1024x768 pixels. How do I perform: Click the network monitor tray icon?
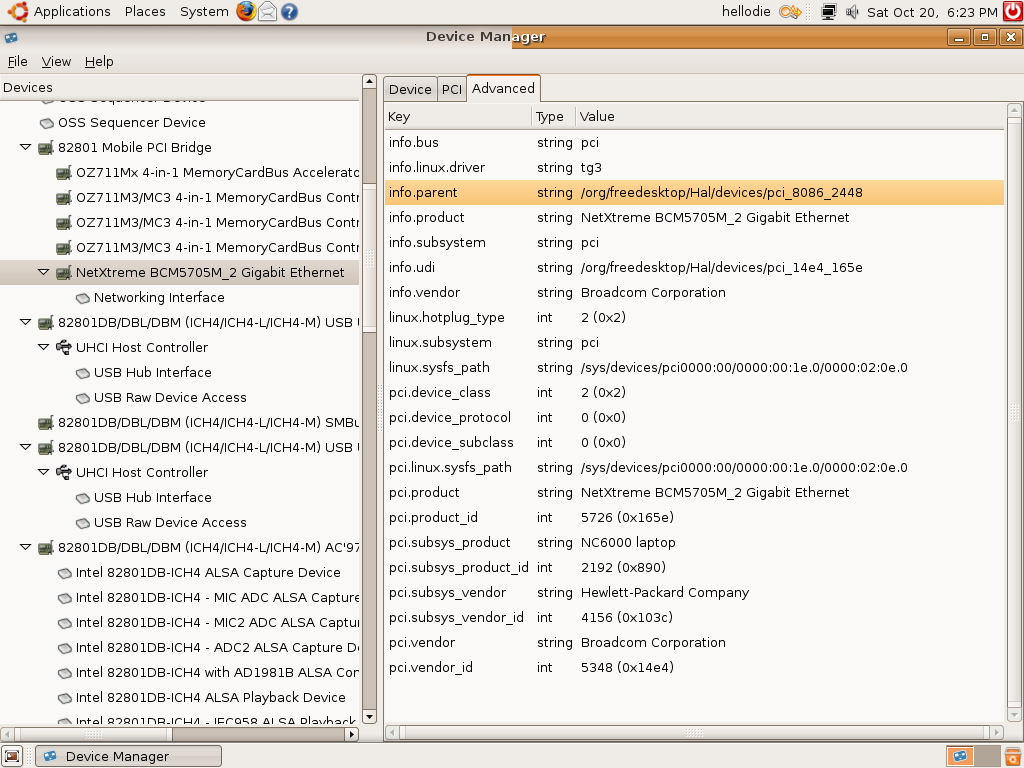(x=828, y=12)
